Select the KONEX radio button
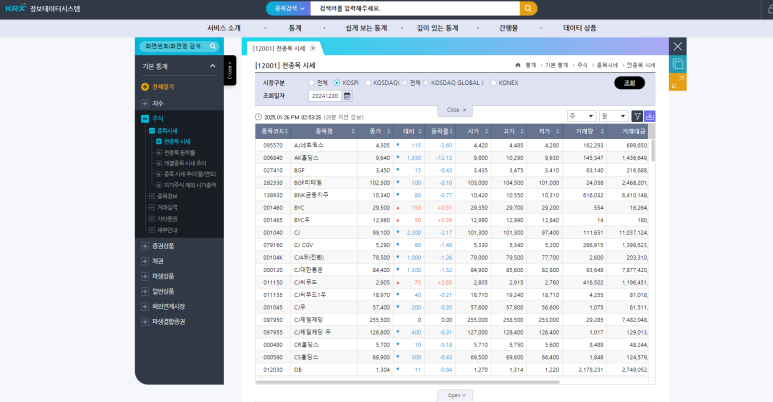The image size is (773, 402). tap(493, 83)
